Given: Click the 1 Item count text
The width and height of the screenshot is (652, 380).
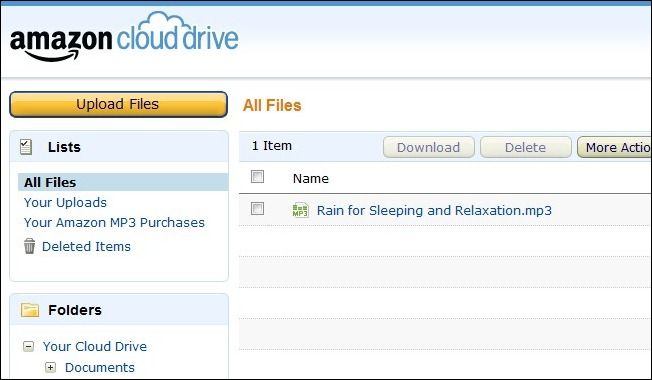Looking at the screenshot, I should click(272, 146).
